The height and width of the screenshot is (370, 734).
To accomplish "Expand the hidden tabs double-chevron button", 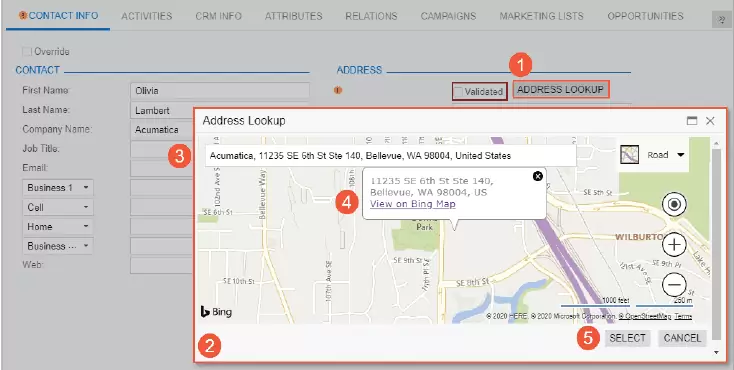I will pos(721,19).
